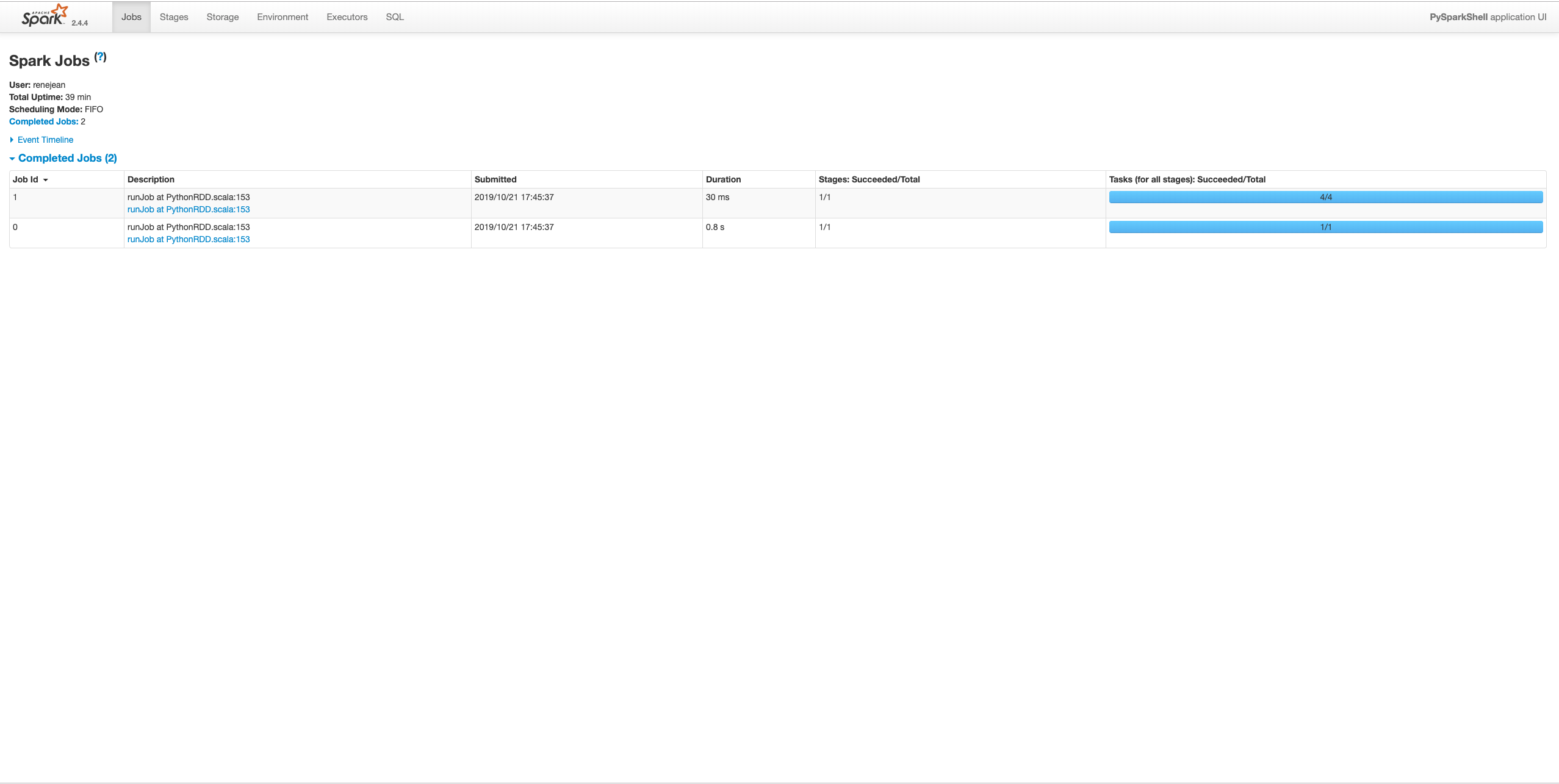This screenshot has width=1559, height=784.
Task: Click the 4/4 tasks progress bar
Action: pyautogui.click(x=1325, y=197)
